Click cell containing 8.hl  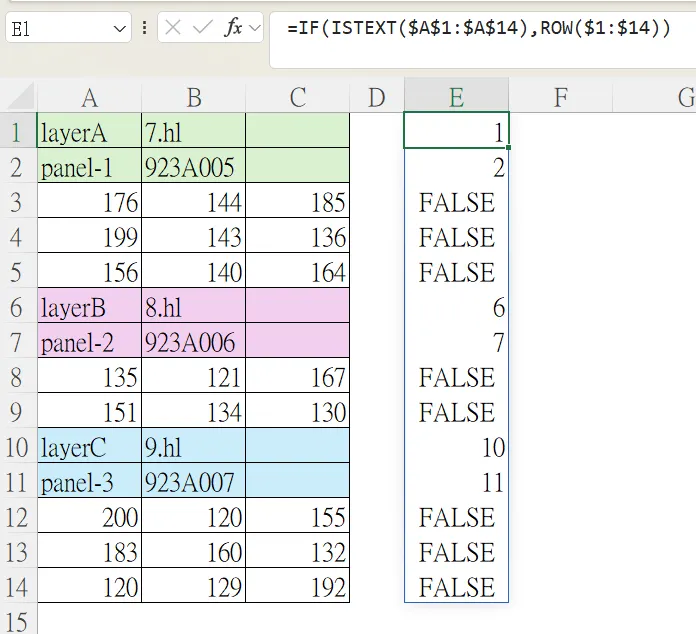point(194,306)
